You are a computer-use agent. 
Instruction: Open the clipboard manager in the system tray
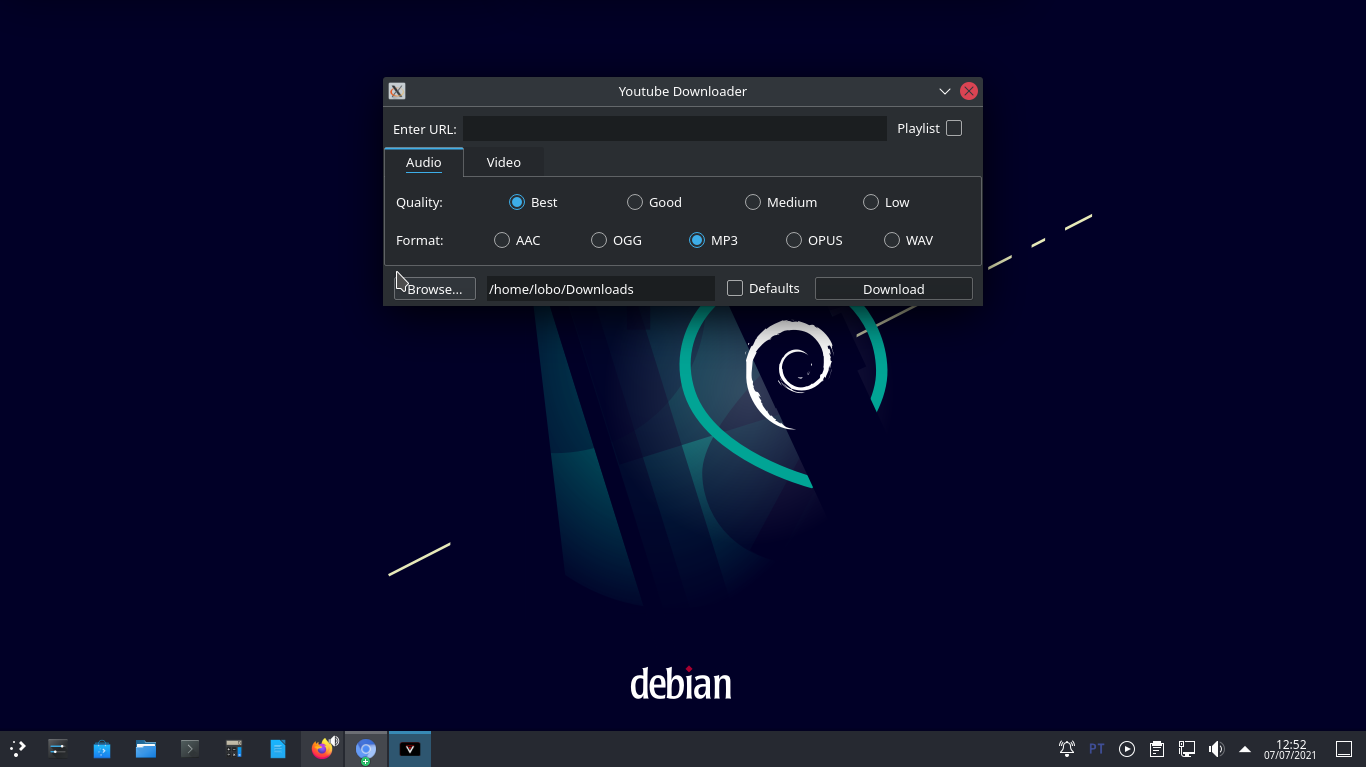[x=1156, y=748]
